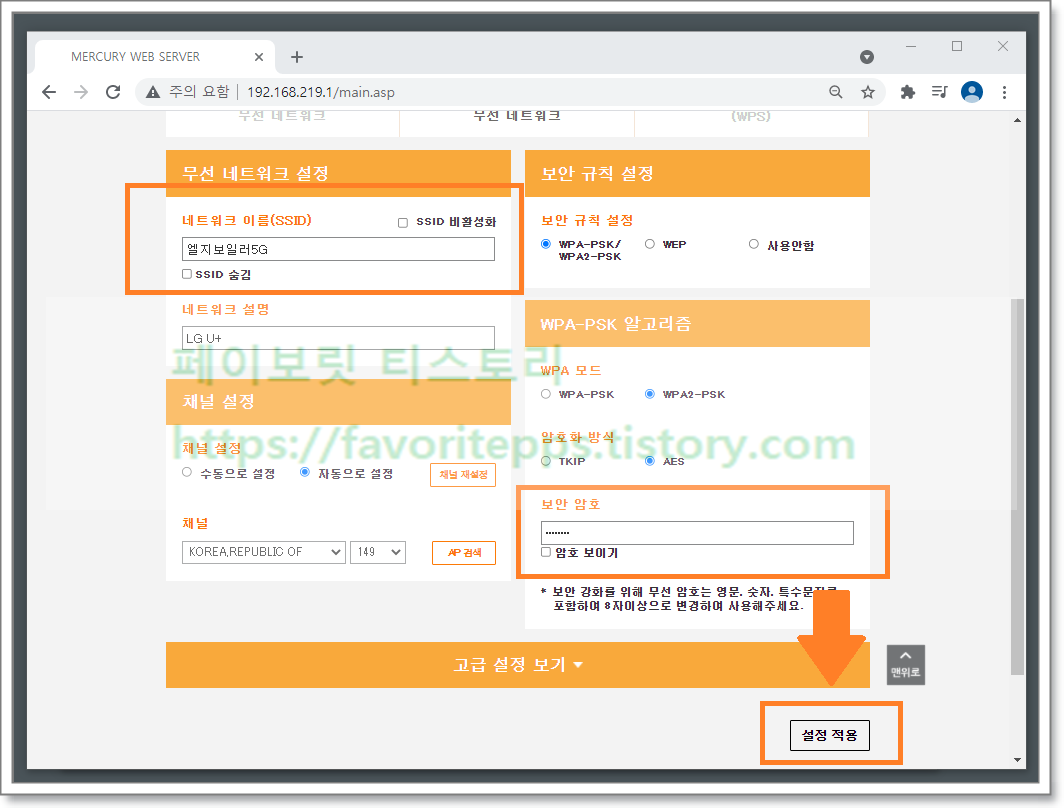This screenshot has width=1064, height=808.
Task: Click the not-secure warning triangle icon
Action: [153, 92]
